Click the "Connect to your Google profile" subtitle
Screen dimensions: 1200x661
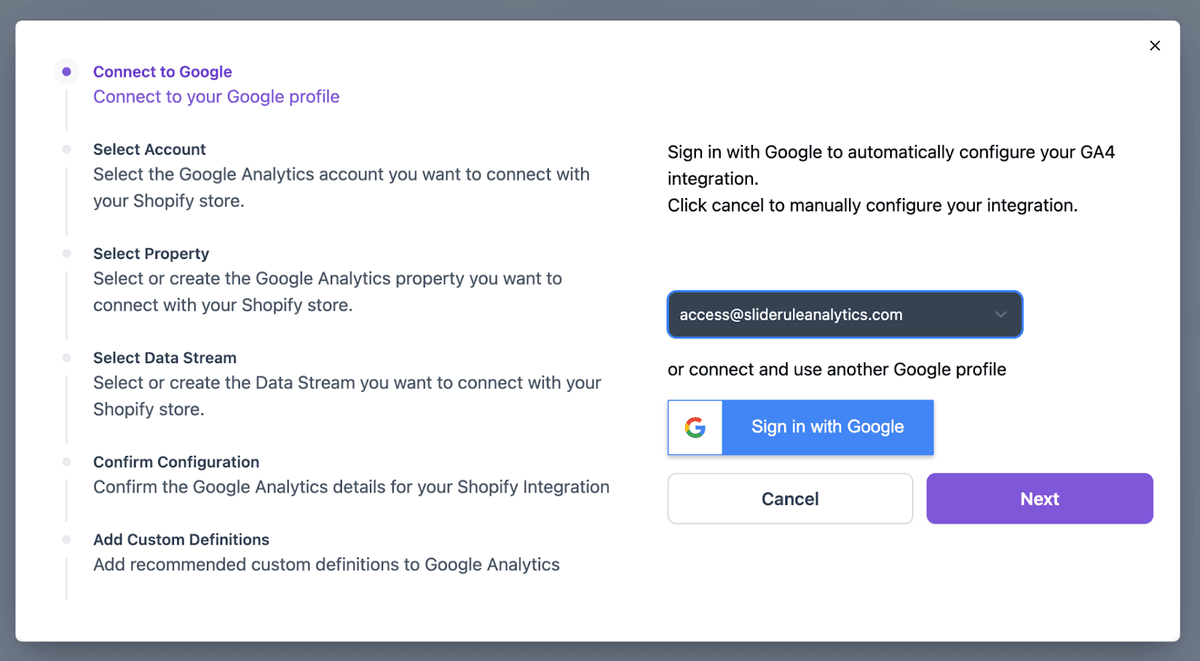(216, 97)
